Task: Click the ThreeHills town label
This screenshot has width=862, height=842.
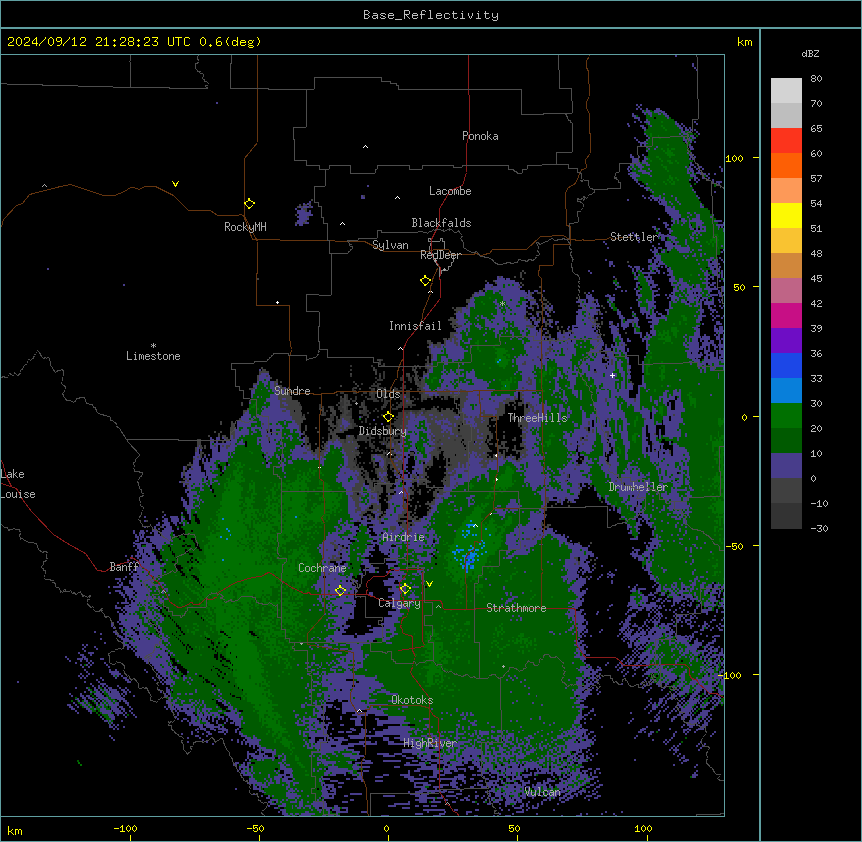Action: (537, 418)
